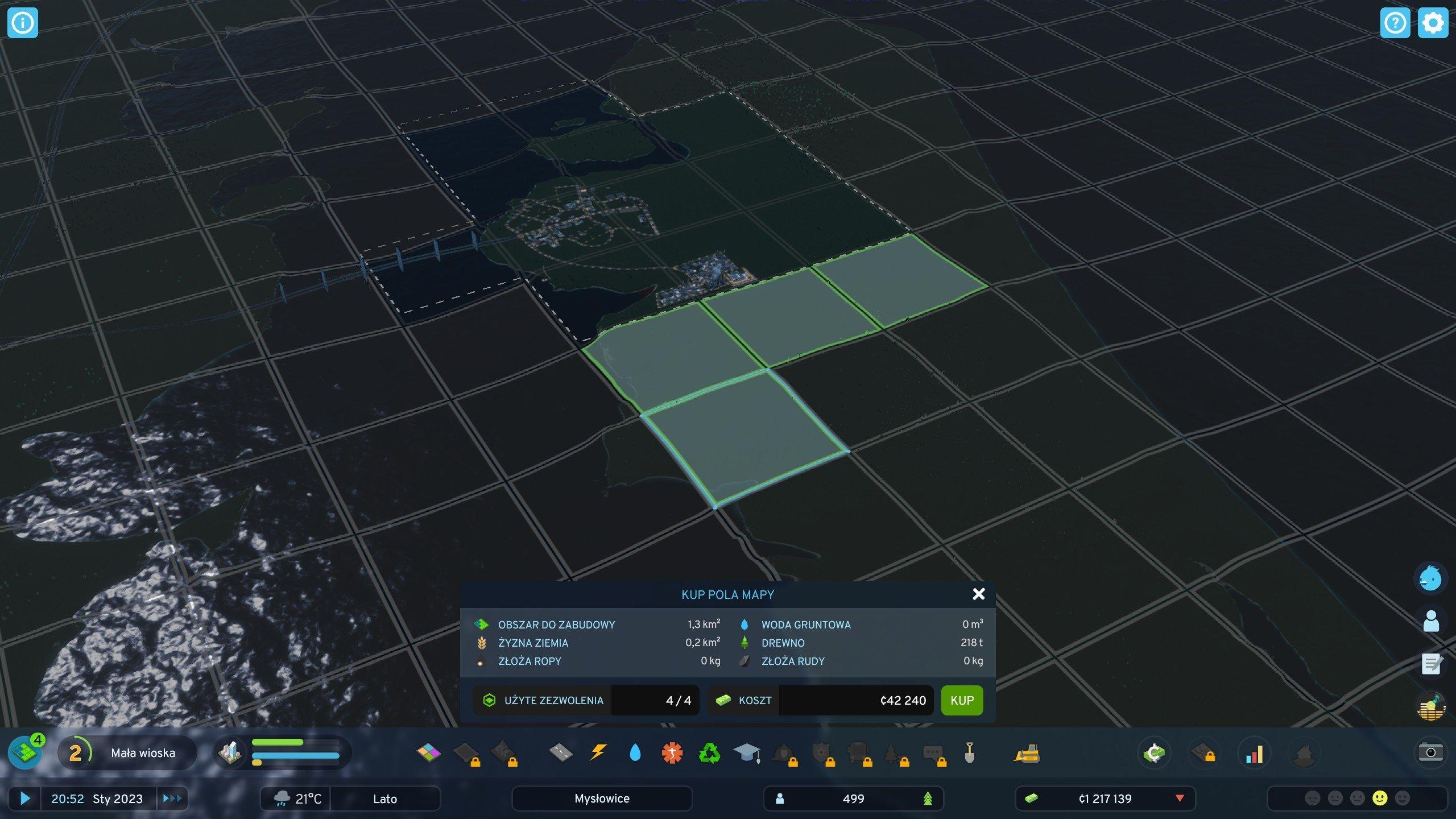Click the yellow industrial demand bar

coord(257,763)
